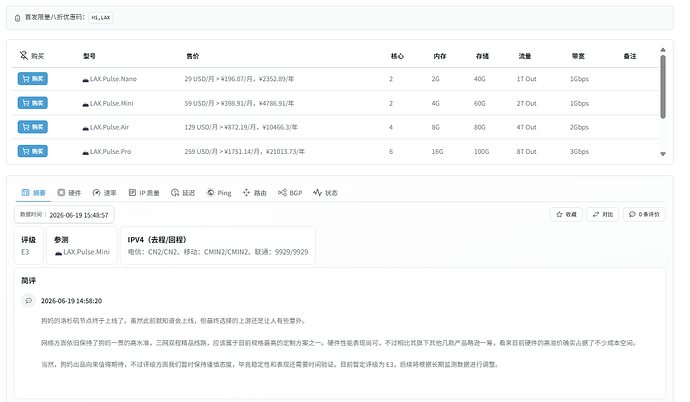The height and width of the screenshot is (402, 690).
Task: Open the 0 条评价 reviews button
Action: [x=644, y=214]
